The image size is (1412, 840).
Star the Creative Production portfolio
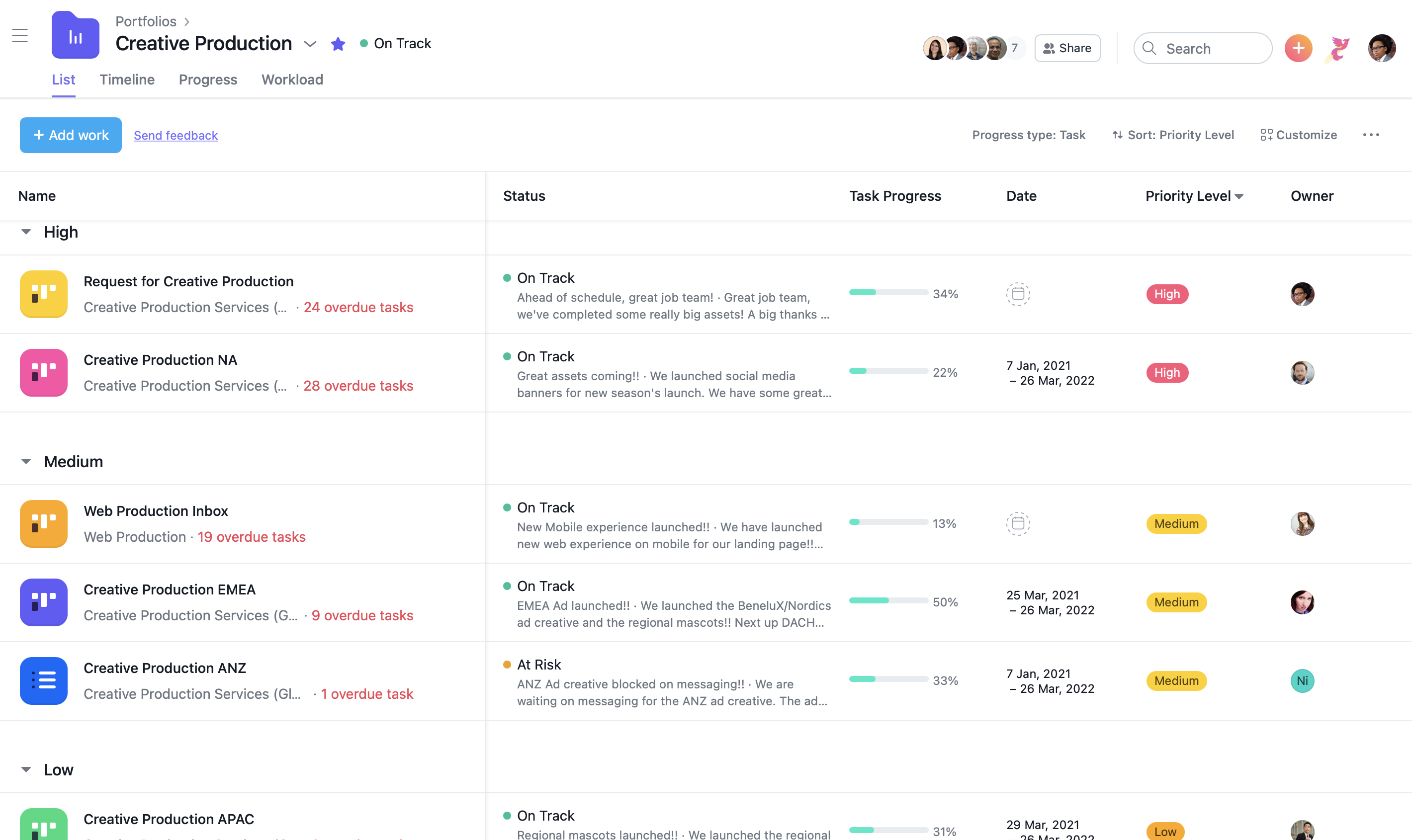click(x=338, y=43)
